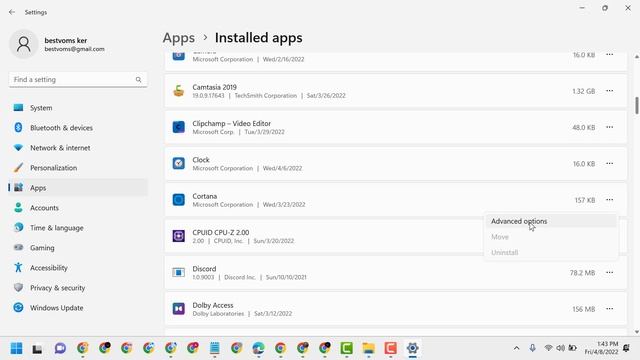This screenshot has width=640, height=360.
Task: Open Privacy & security settings
Action: tap(78, 288)
